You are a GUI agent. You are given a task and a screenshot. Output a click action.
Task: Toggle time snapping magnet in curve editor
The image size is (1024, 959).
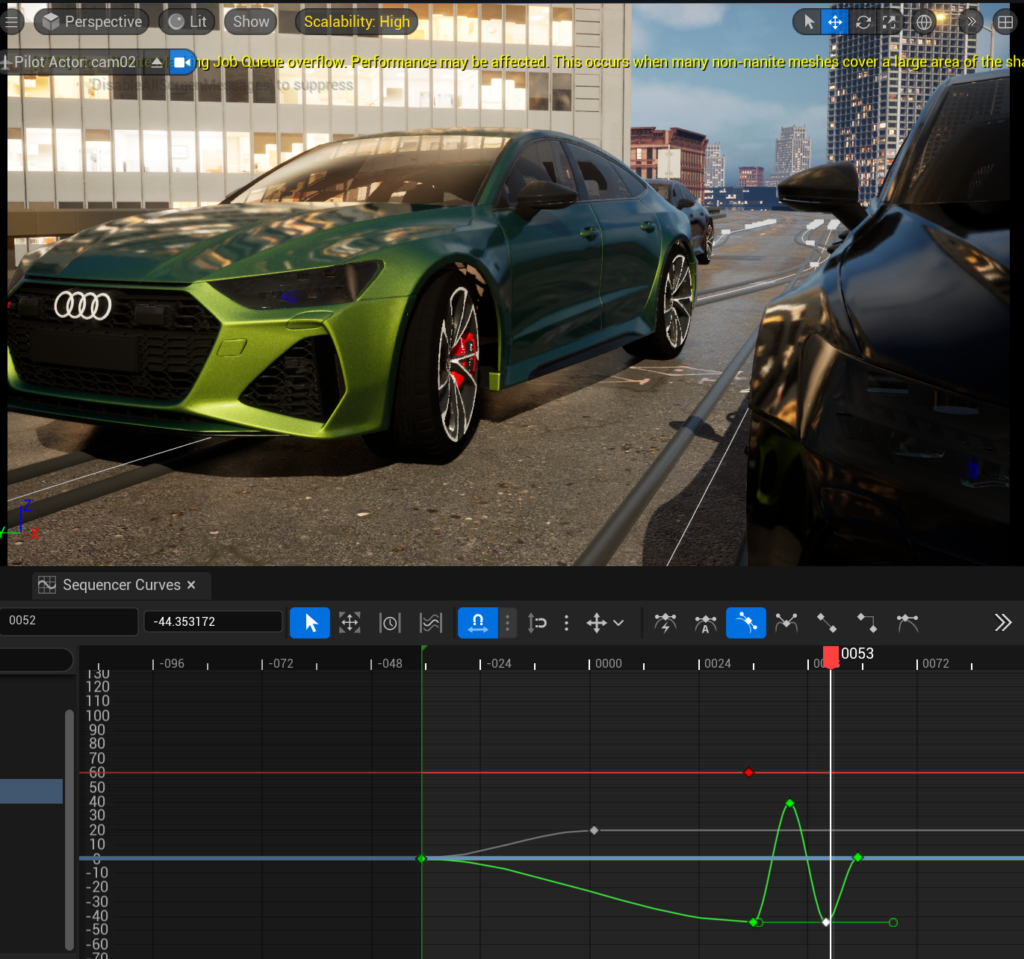click(477, 623)
